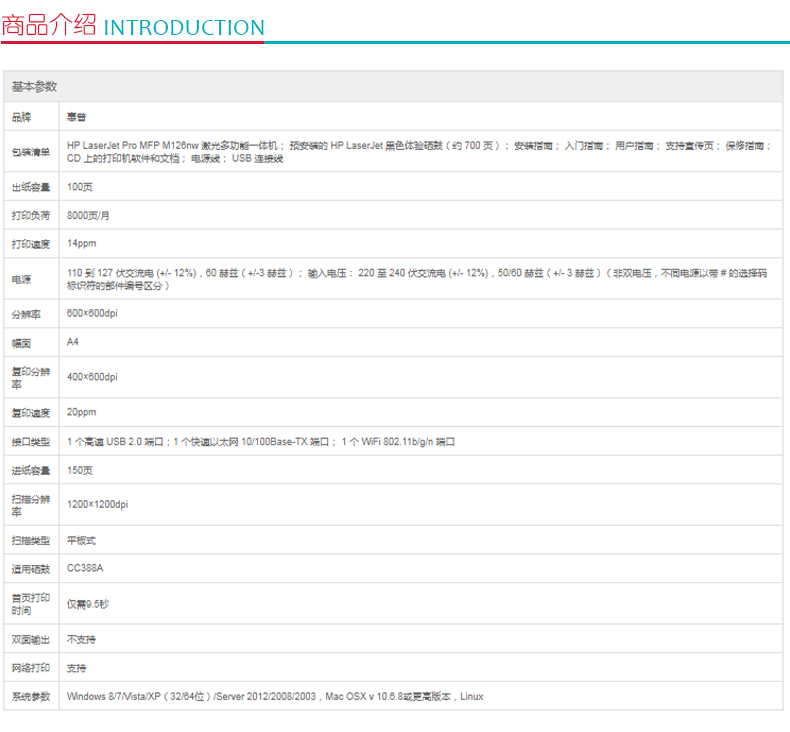This screenshot has height=732, width=790.
Task: Click the 适用硒鼓 label
Action: (x=31, y=569)
